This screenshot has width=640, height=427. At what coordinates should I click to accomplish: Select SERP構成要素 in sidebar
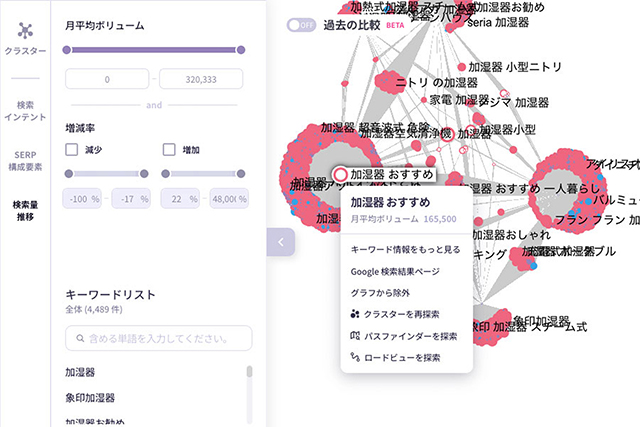[25, 161]
